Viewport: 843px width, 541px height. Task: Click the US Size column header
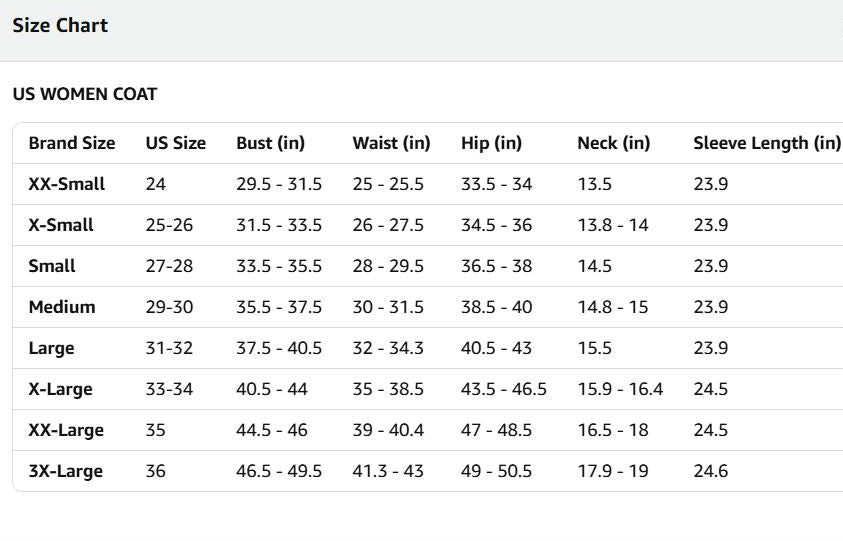(176, 143)
